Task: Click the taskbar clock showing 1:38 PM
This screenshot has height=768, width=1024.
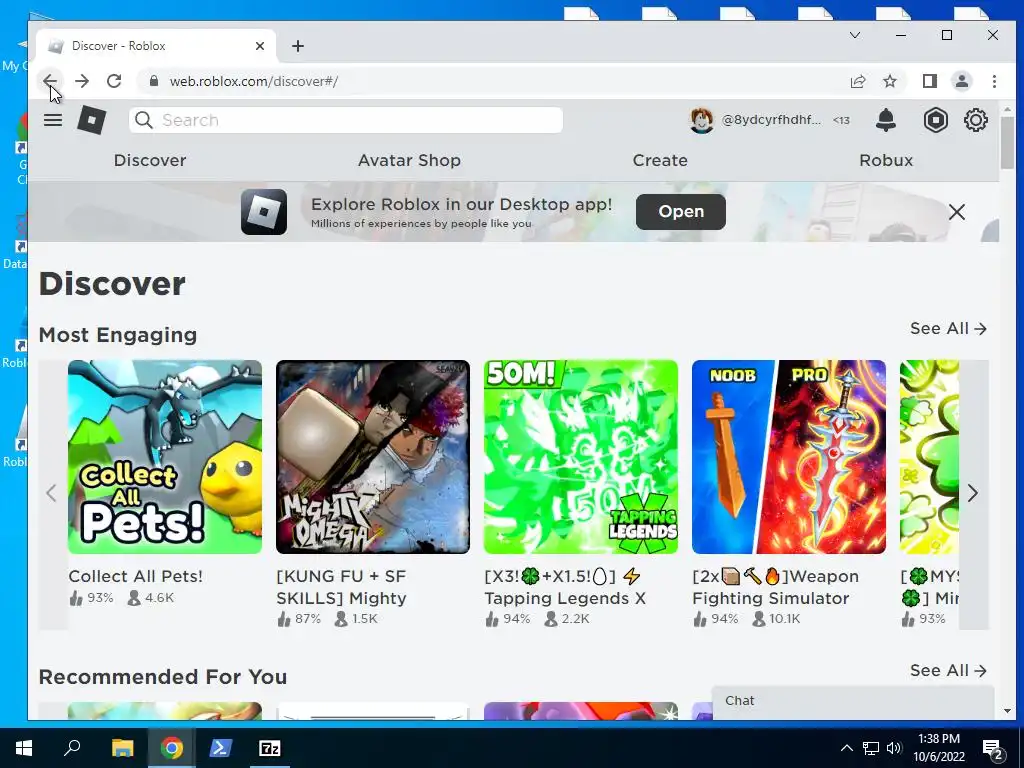Action: click(x=938, y=748)
